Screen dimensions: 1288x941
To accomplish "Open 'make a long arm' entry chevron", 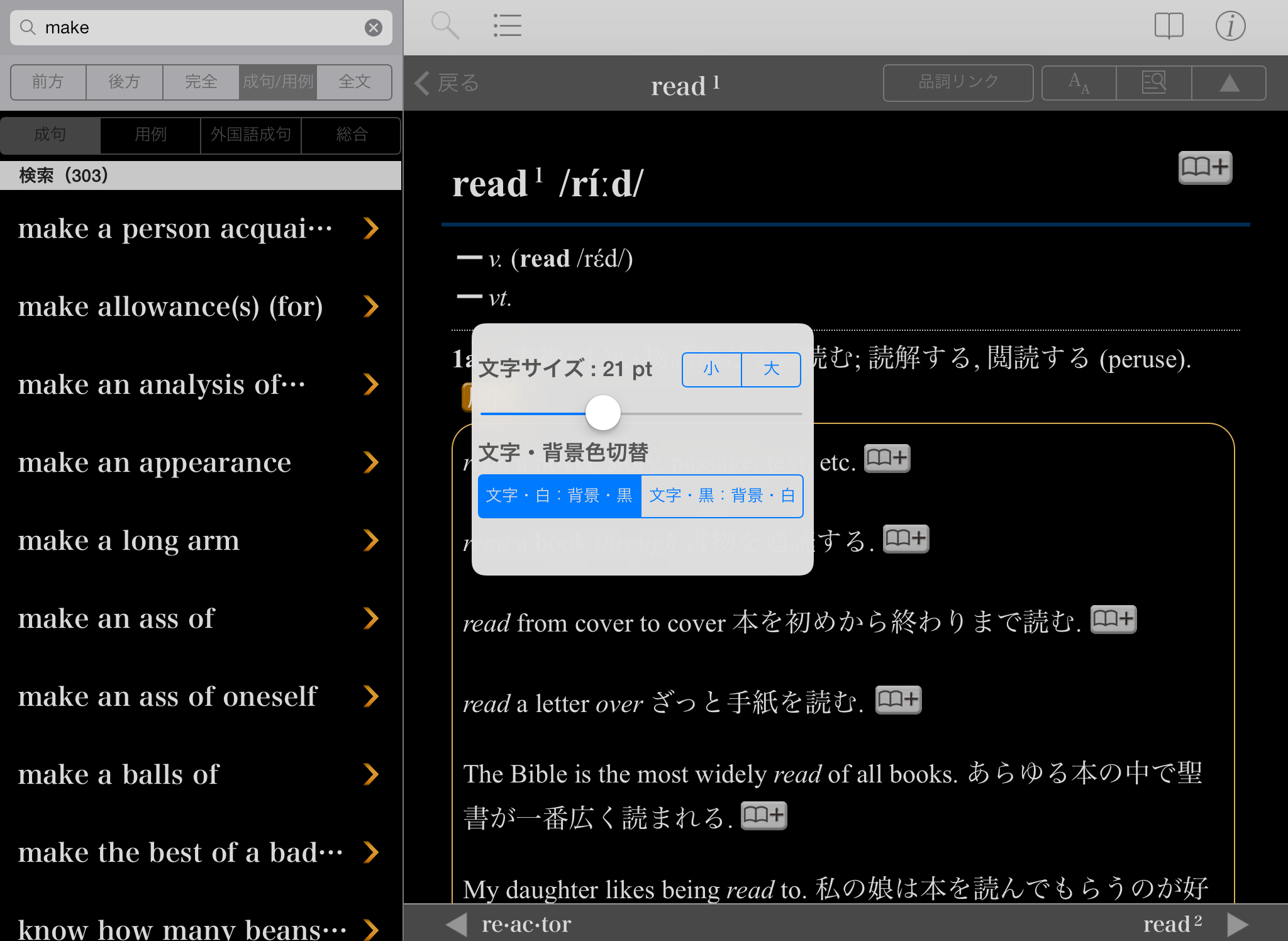I will pyautogui.click(x=371, y=540).
